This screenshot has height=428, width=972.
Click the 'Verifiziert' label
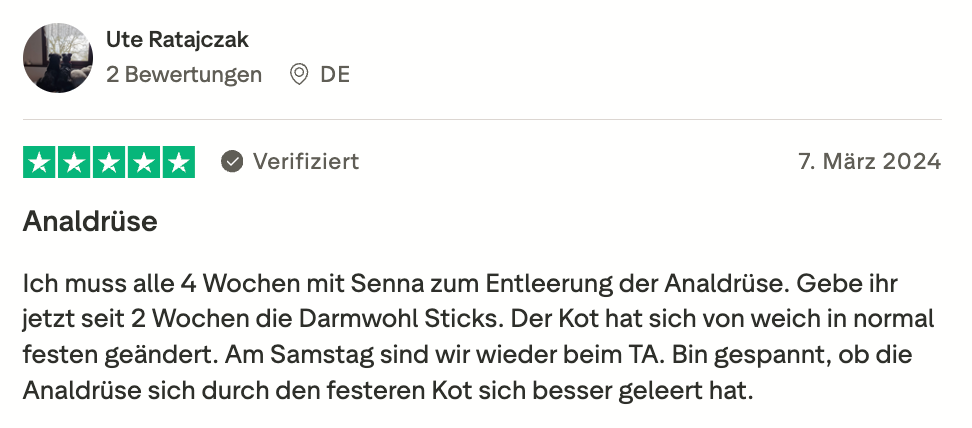(x=305, y=161)
